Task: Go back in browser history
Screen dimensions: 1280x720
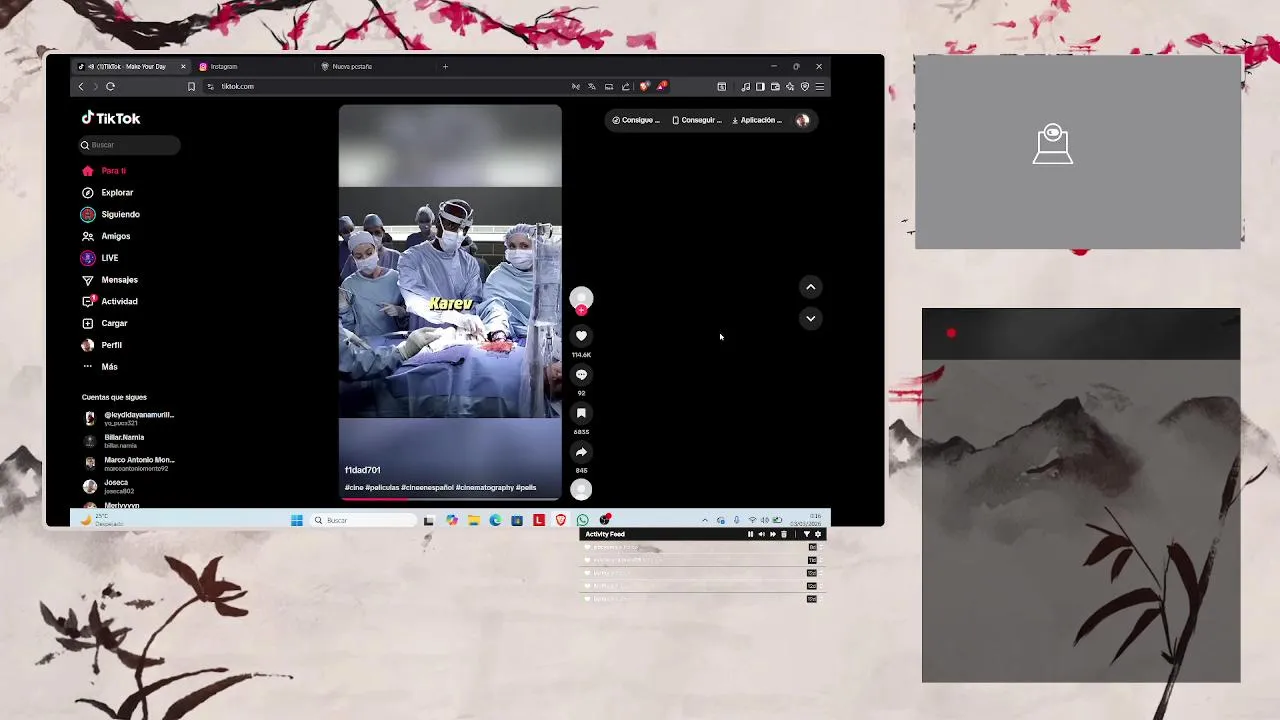Action: (x=81, y=87)
